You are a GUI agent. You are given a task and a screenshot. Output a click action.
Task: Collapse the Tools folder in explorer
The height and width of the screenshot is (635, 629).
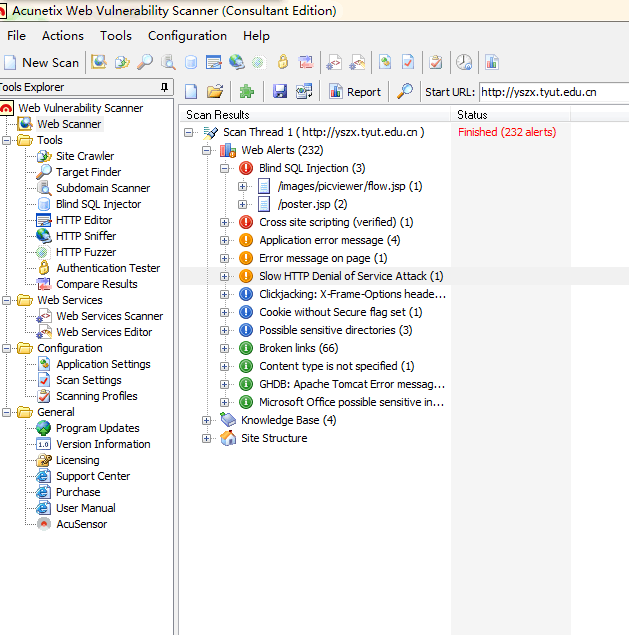point(6,141)
